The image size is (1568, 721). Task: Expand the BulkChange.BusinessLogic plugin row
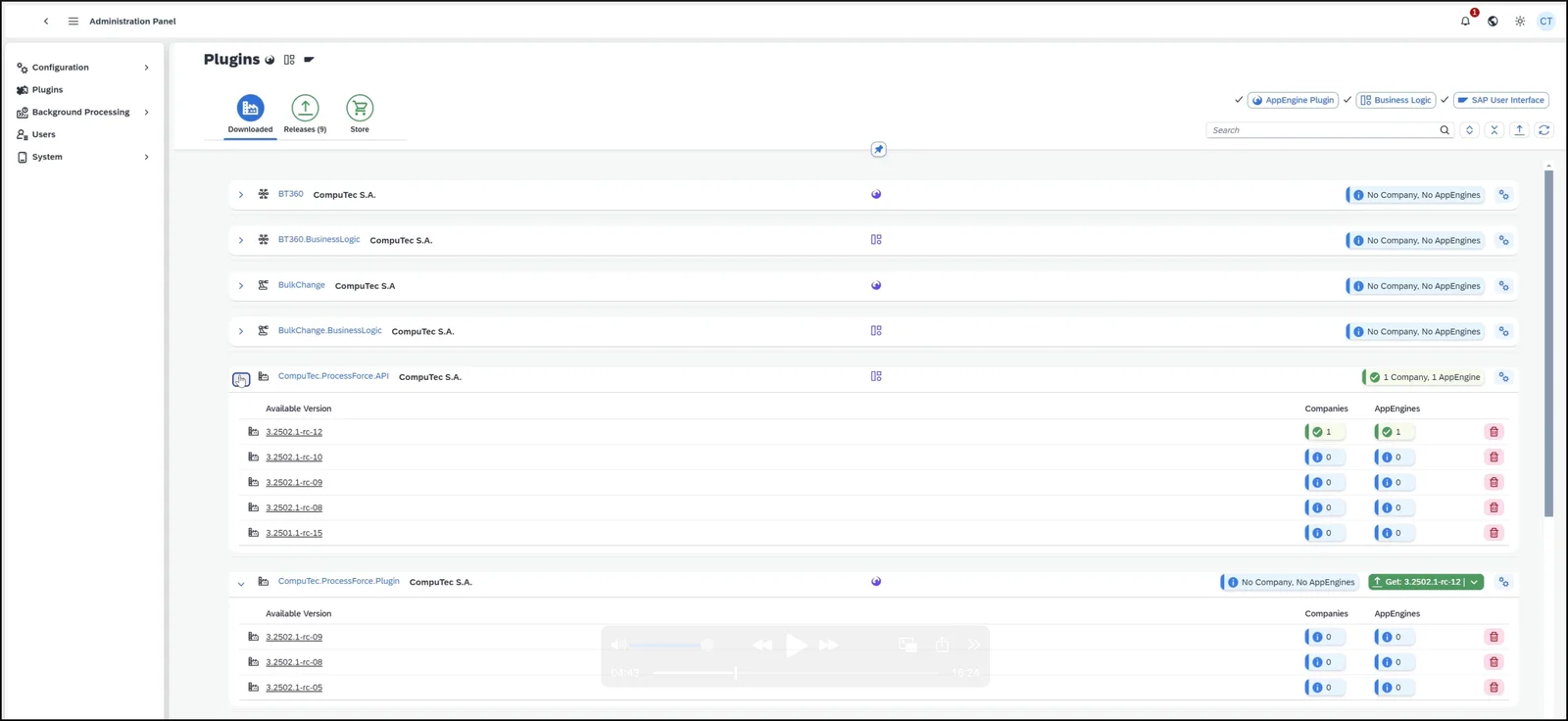click(x=241, y=331)
